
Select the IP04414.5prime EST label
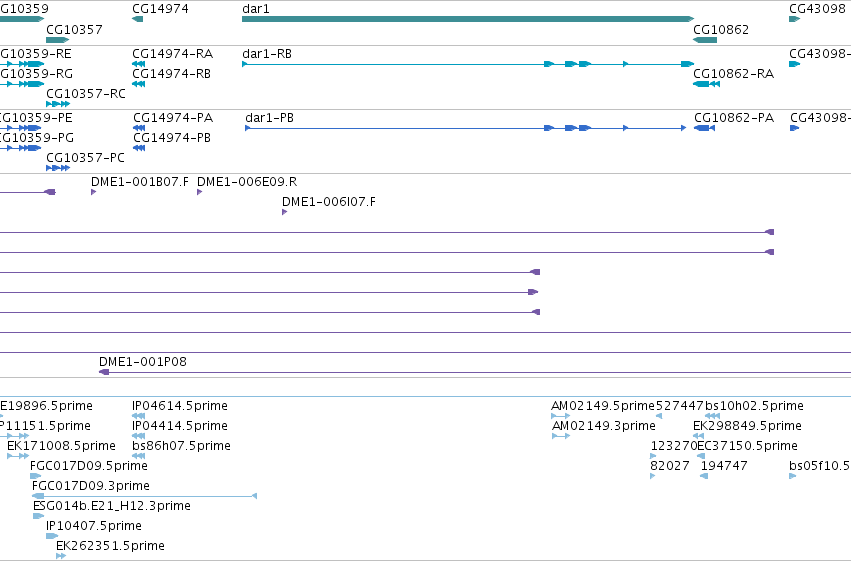tap(180, 426)
